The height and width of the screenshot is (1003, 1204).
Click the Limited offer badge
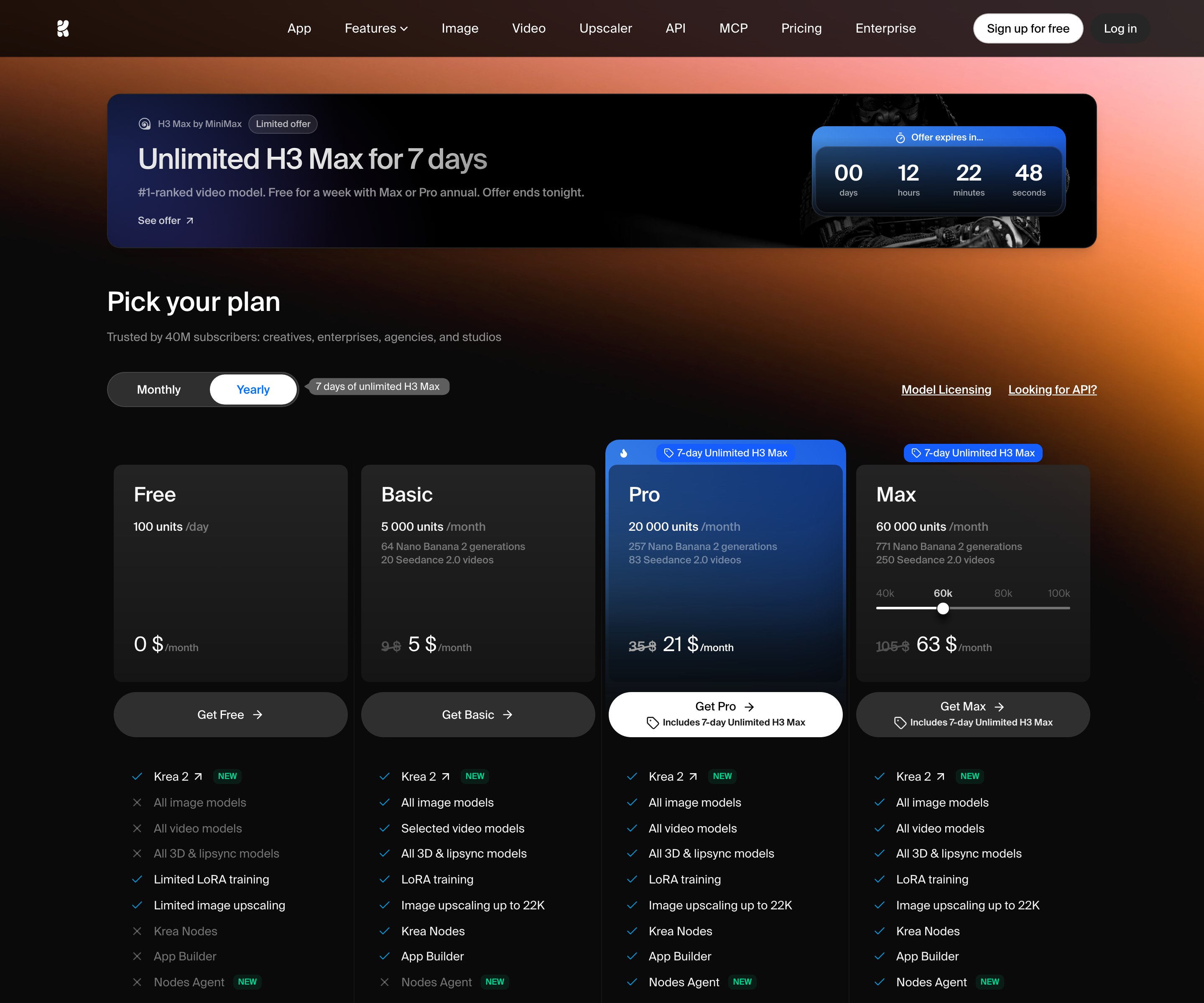point(283,124)
